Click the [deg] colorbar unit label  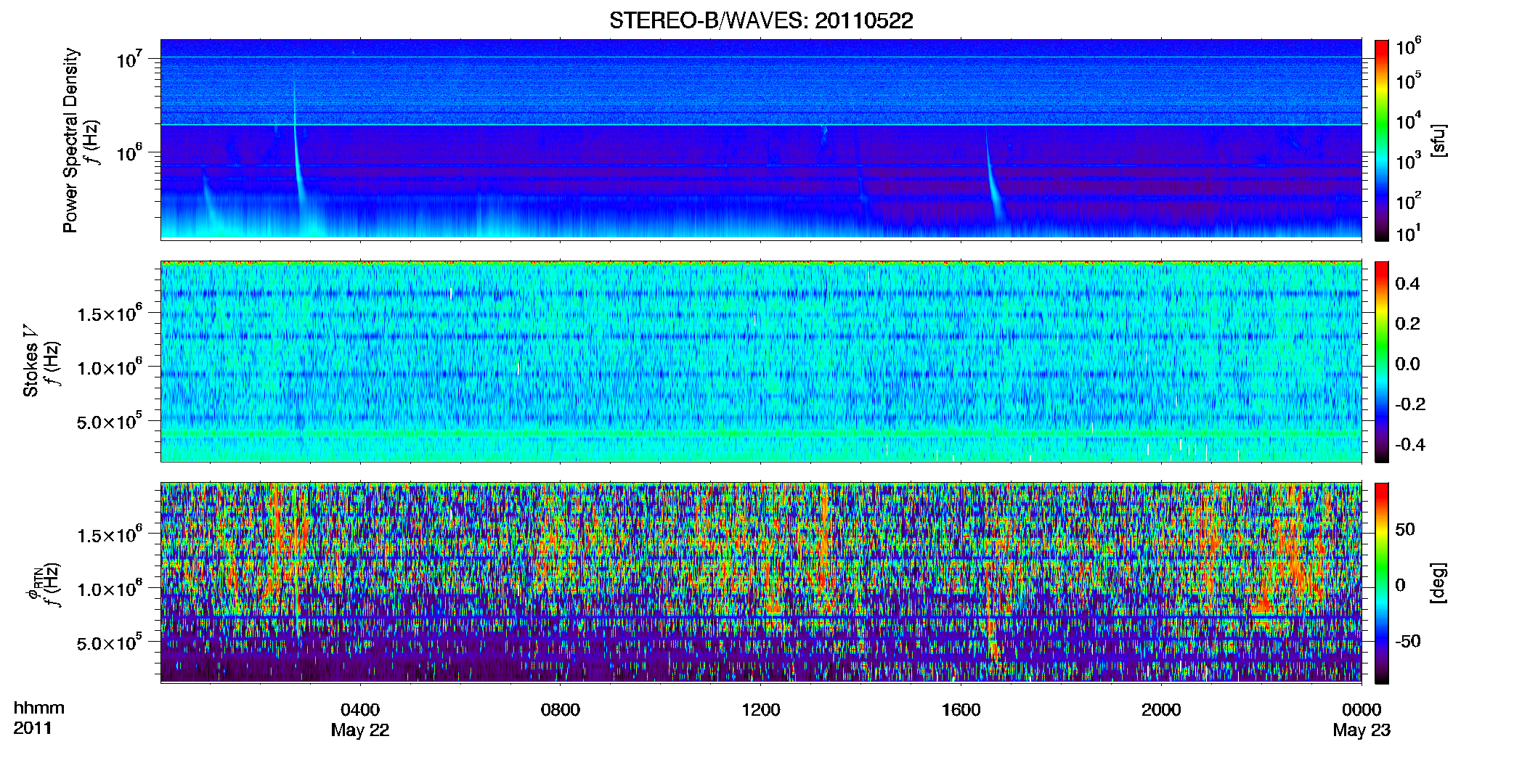pos(1439,583)
